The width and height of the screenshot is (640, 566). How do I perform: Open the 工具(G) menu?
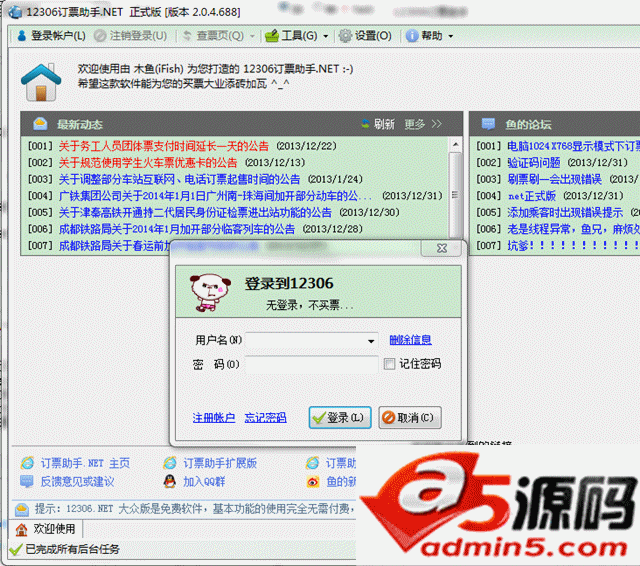point(291,36)
